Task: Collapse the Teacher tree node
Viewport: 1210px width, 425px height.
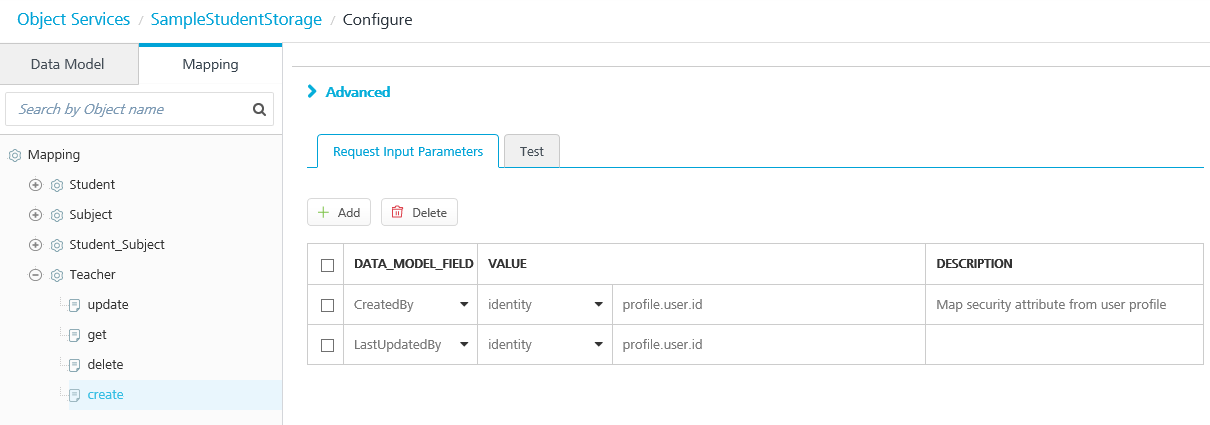Action: click(36, 275)
